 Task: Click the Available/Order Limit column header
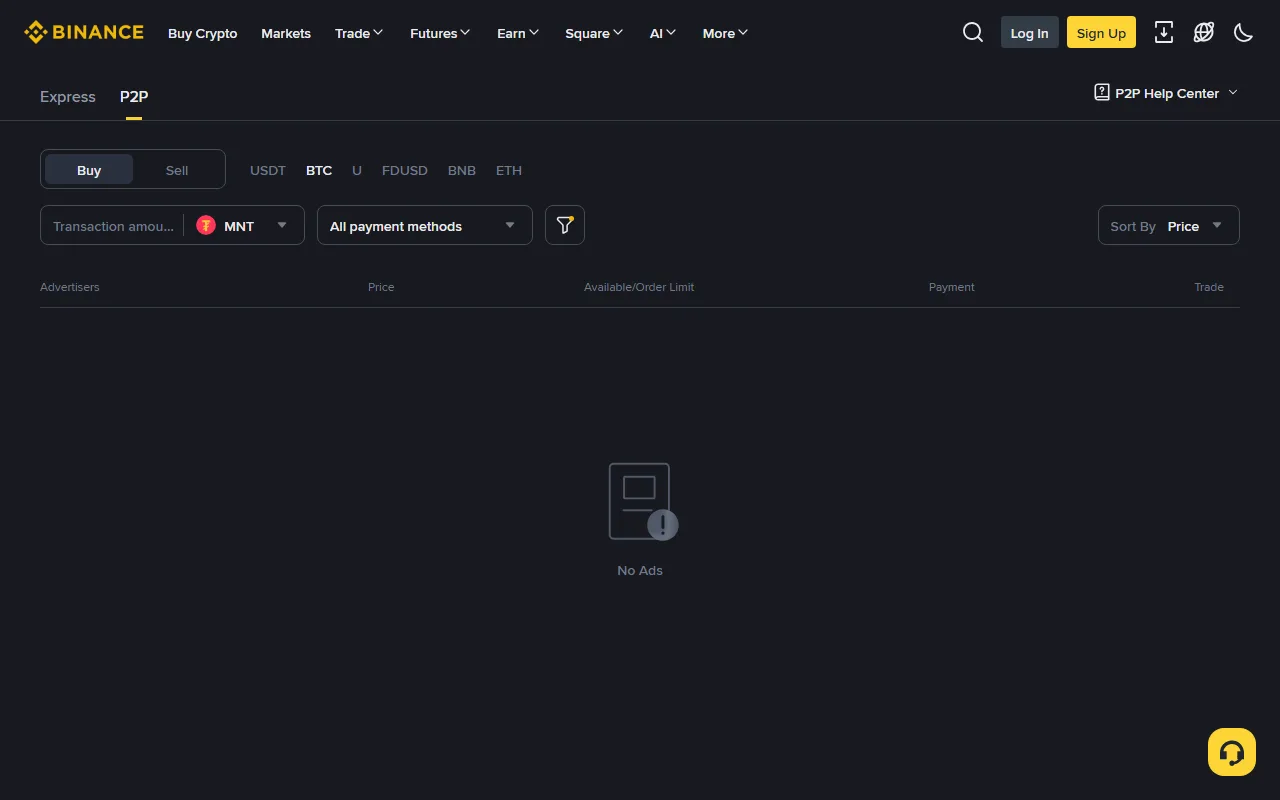639,287
